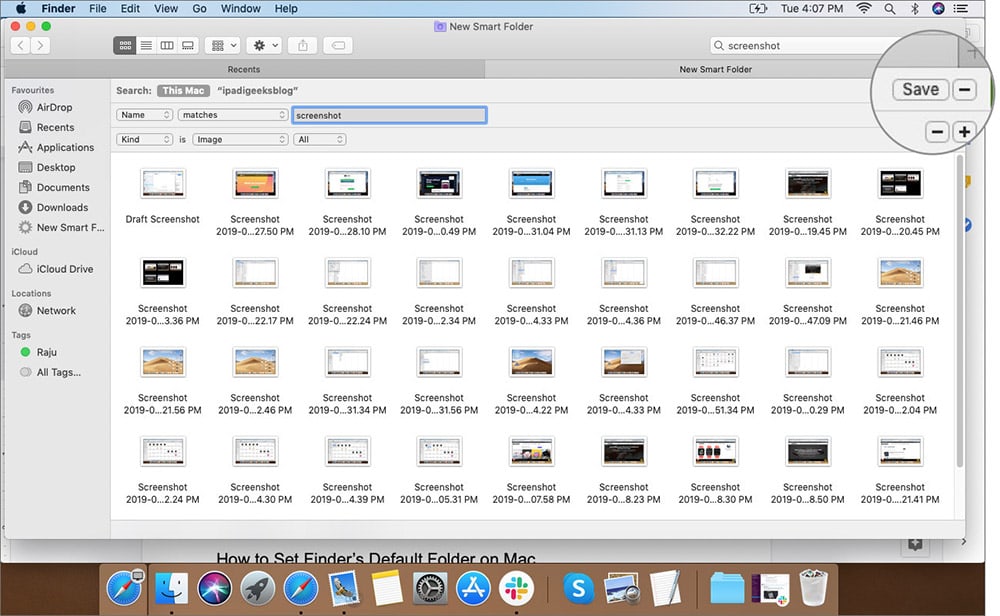Launch Slack from the Dock
The width and height of the screenshot is (1000, 616).
[516, 588]
